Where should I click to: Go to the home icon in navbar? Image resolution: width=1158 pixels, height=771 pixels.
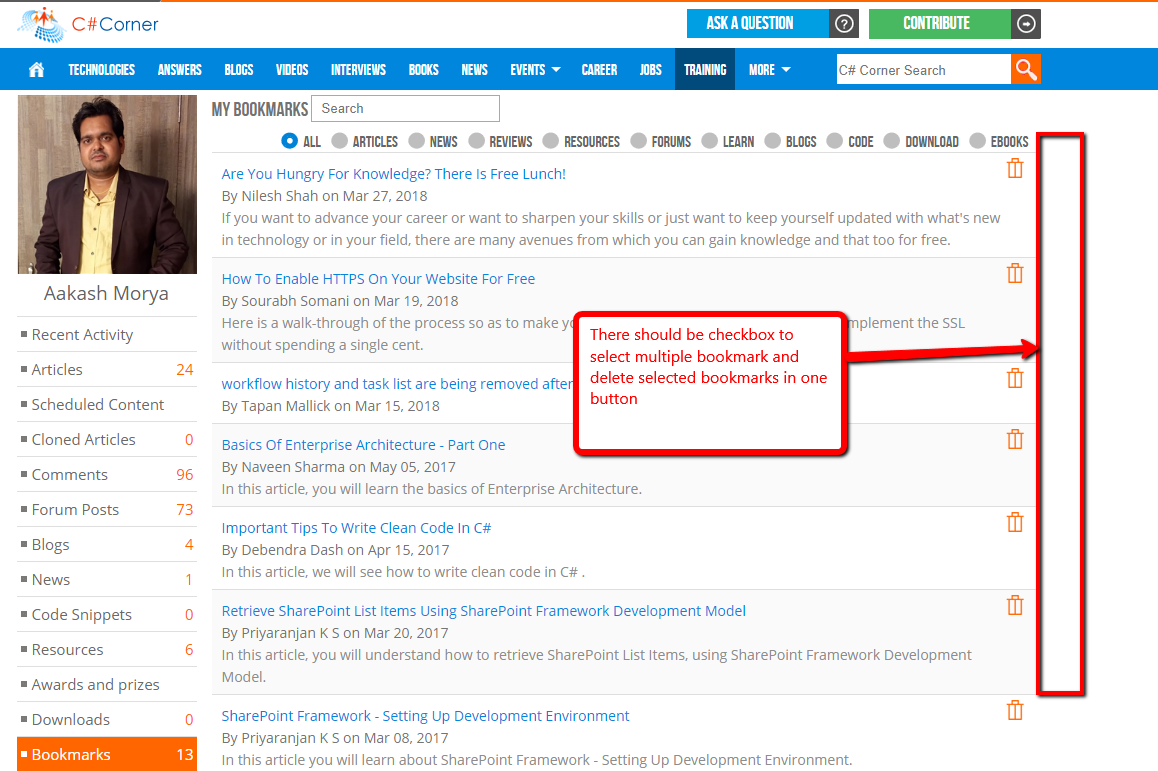pos(36,69)
